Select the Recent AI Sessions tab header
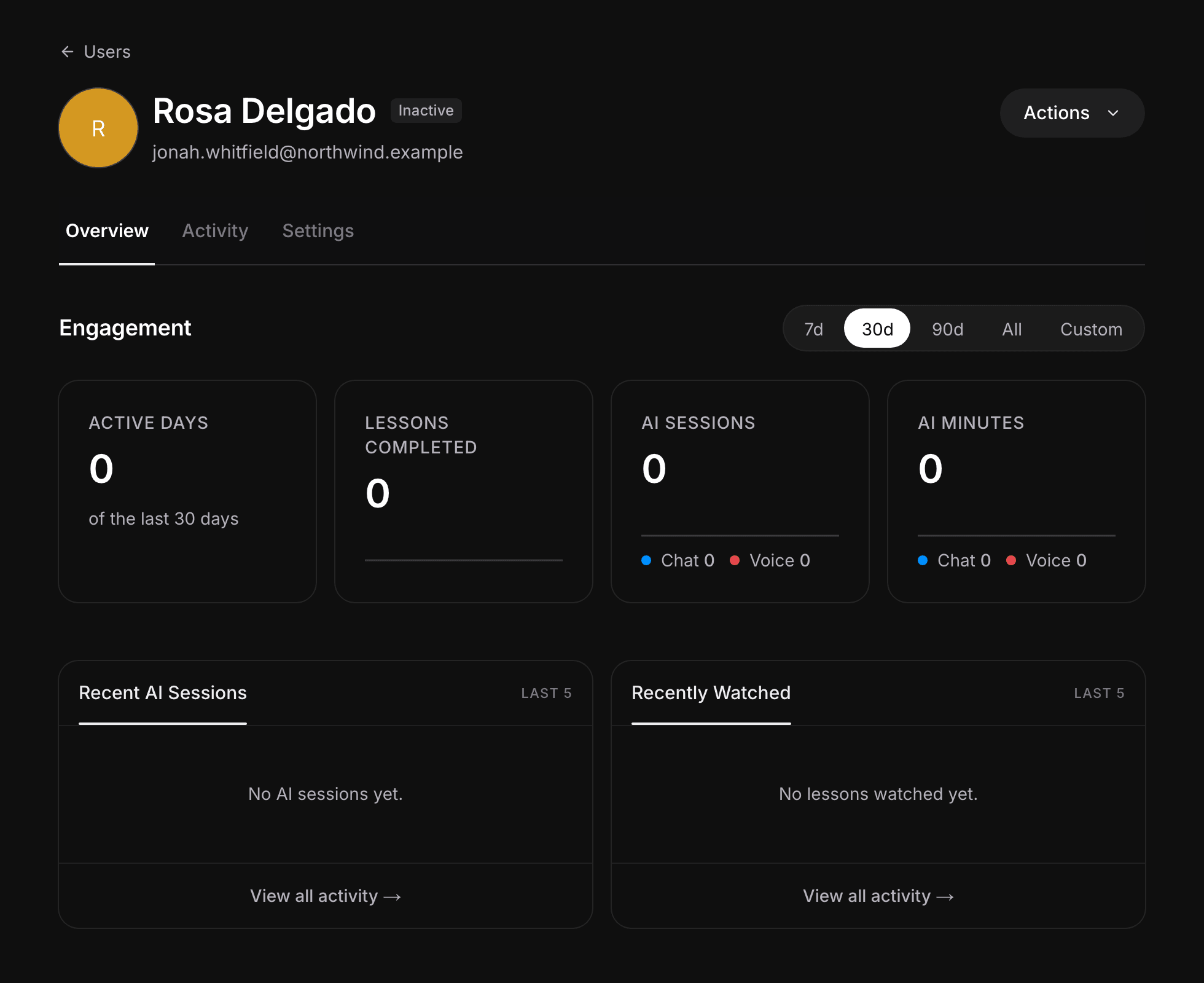Image resolution: width=1204 pixels, height=983 pixels. coord(163,693)
